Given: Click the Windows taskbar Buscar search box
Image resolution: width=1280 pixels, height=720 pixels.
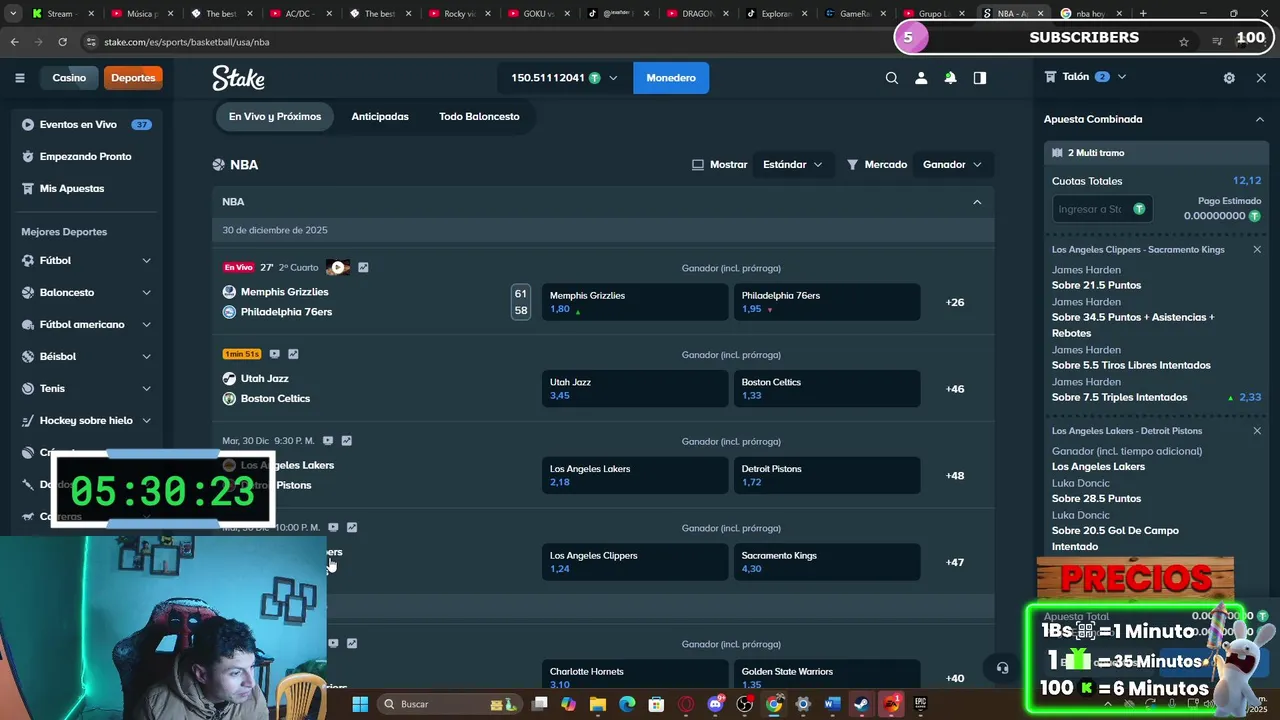Looking at the screenshot, I should pos(448,704).
